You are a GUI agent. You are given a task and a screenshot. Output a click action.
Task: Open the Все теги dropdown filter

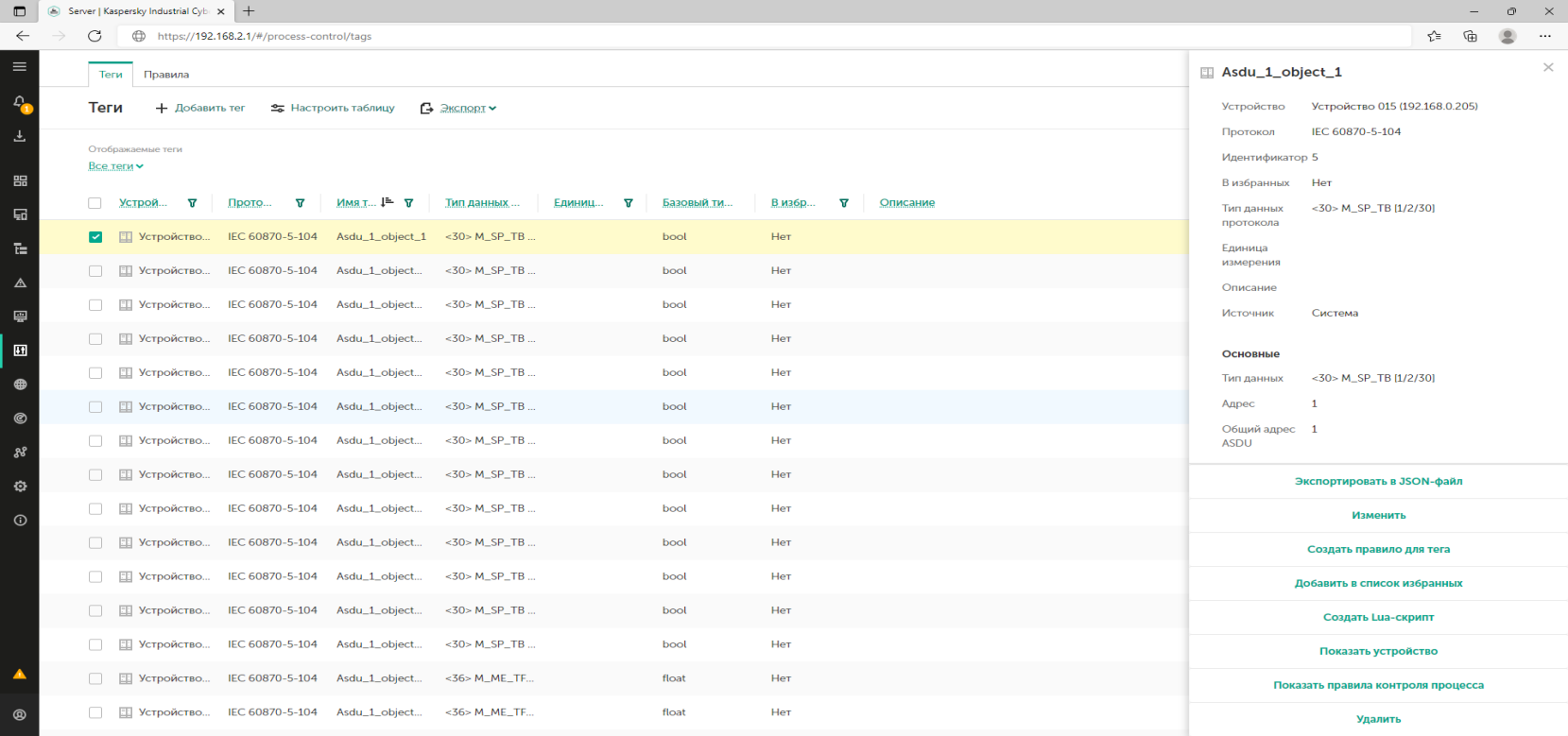115,166
